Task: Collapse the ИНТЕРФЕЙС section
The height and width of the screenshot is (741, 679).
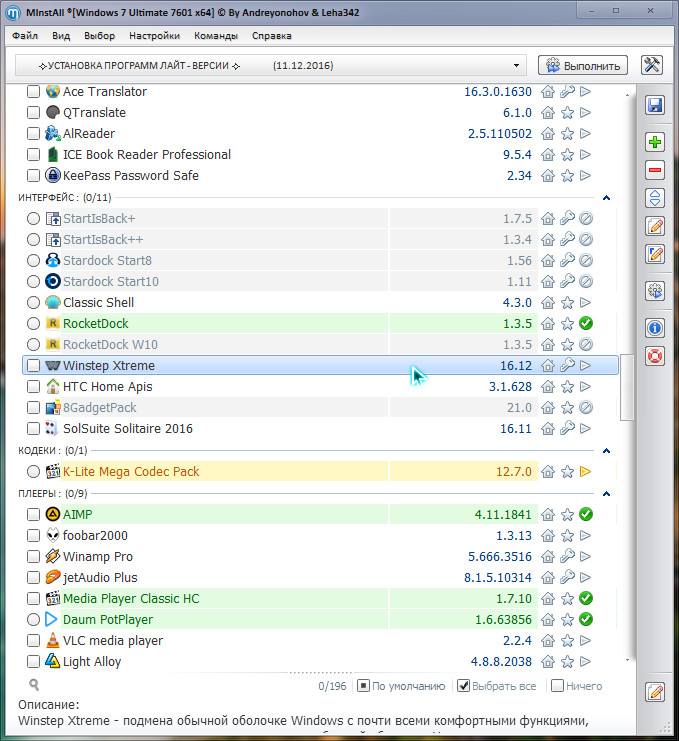Action: tap(607, 198)
